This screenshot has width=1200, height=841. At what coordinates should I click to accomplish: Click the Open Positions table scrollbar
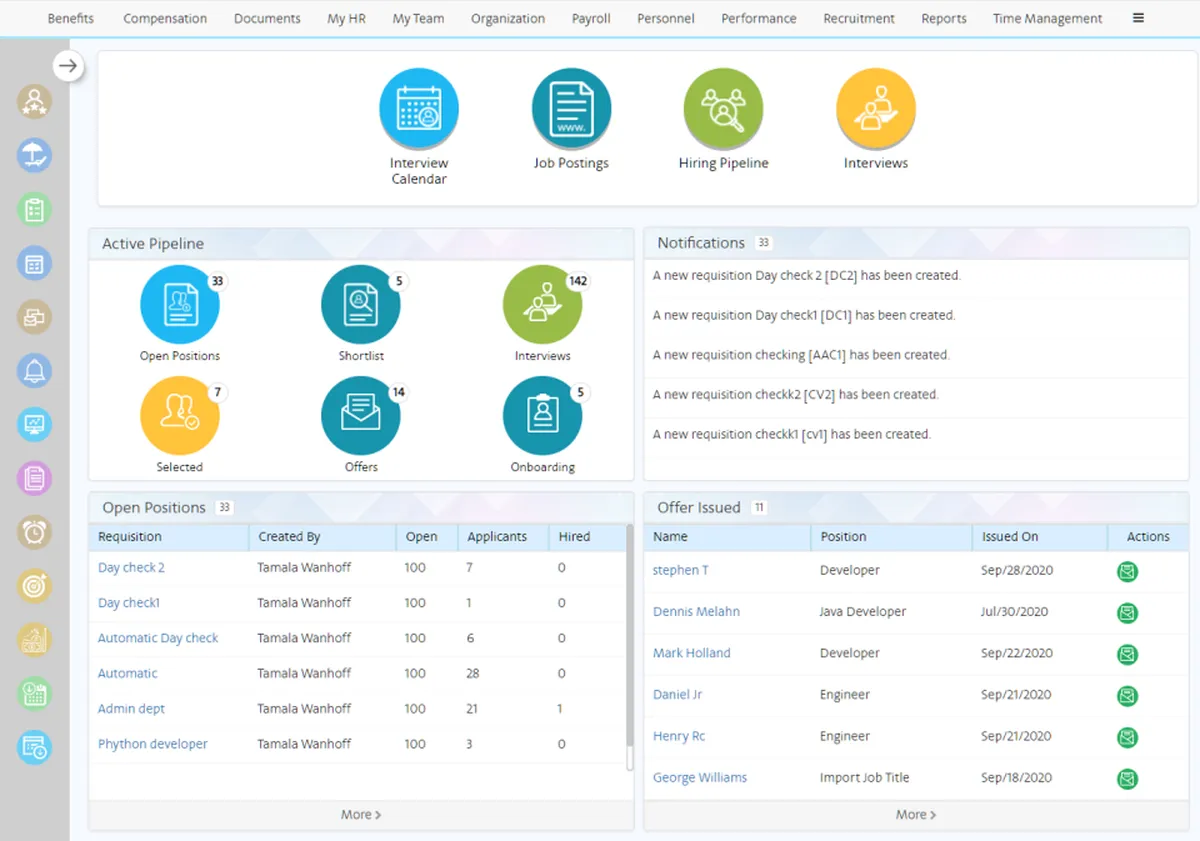[630, 647]
